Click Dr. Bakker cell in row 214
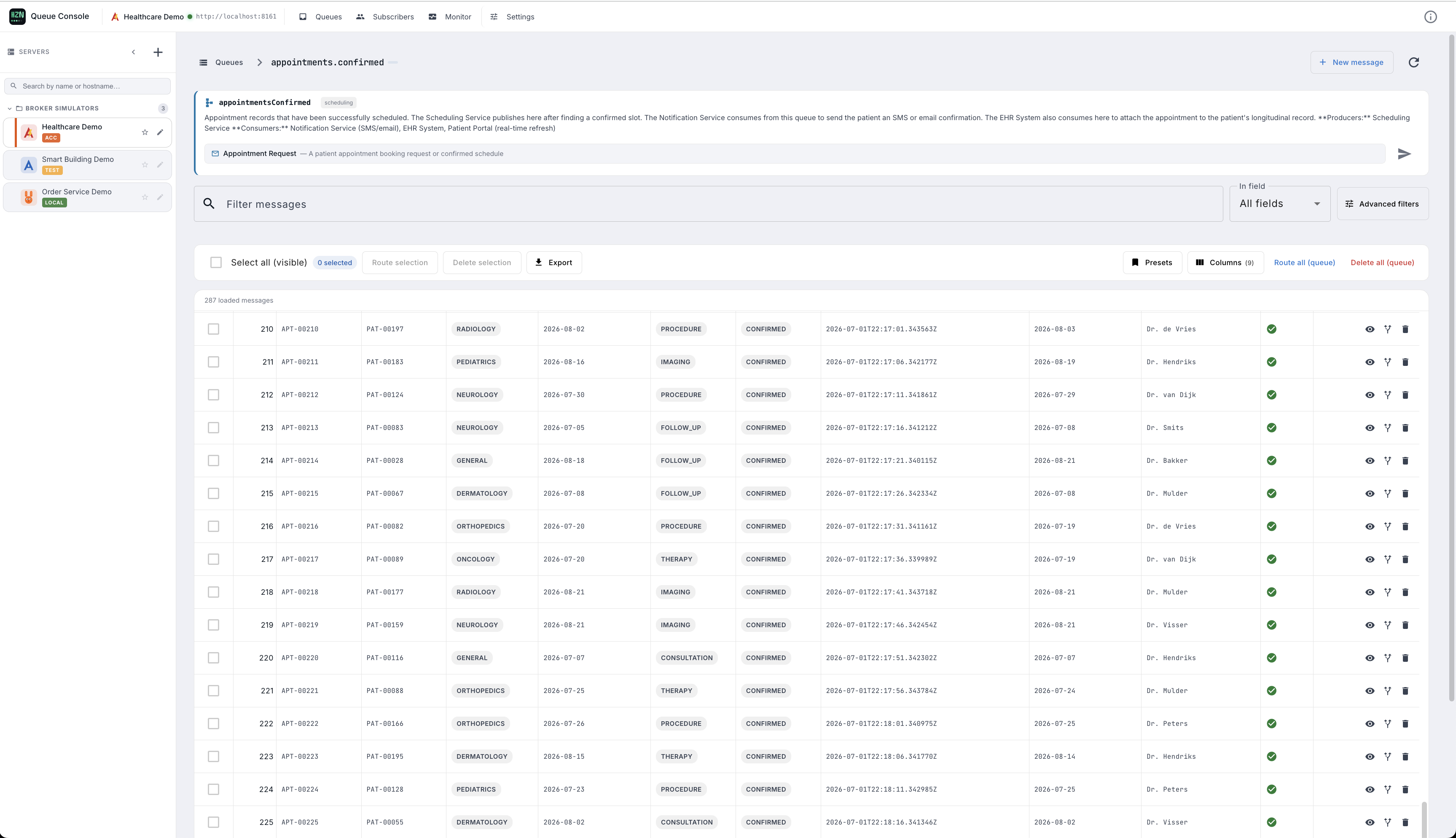Image resolution: width=1456 pixels, height=838 pixels. [x=1166, y=460]
